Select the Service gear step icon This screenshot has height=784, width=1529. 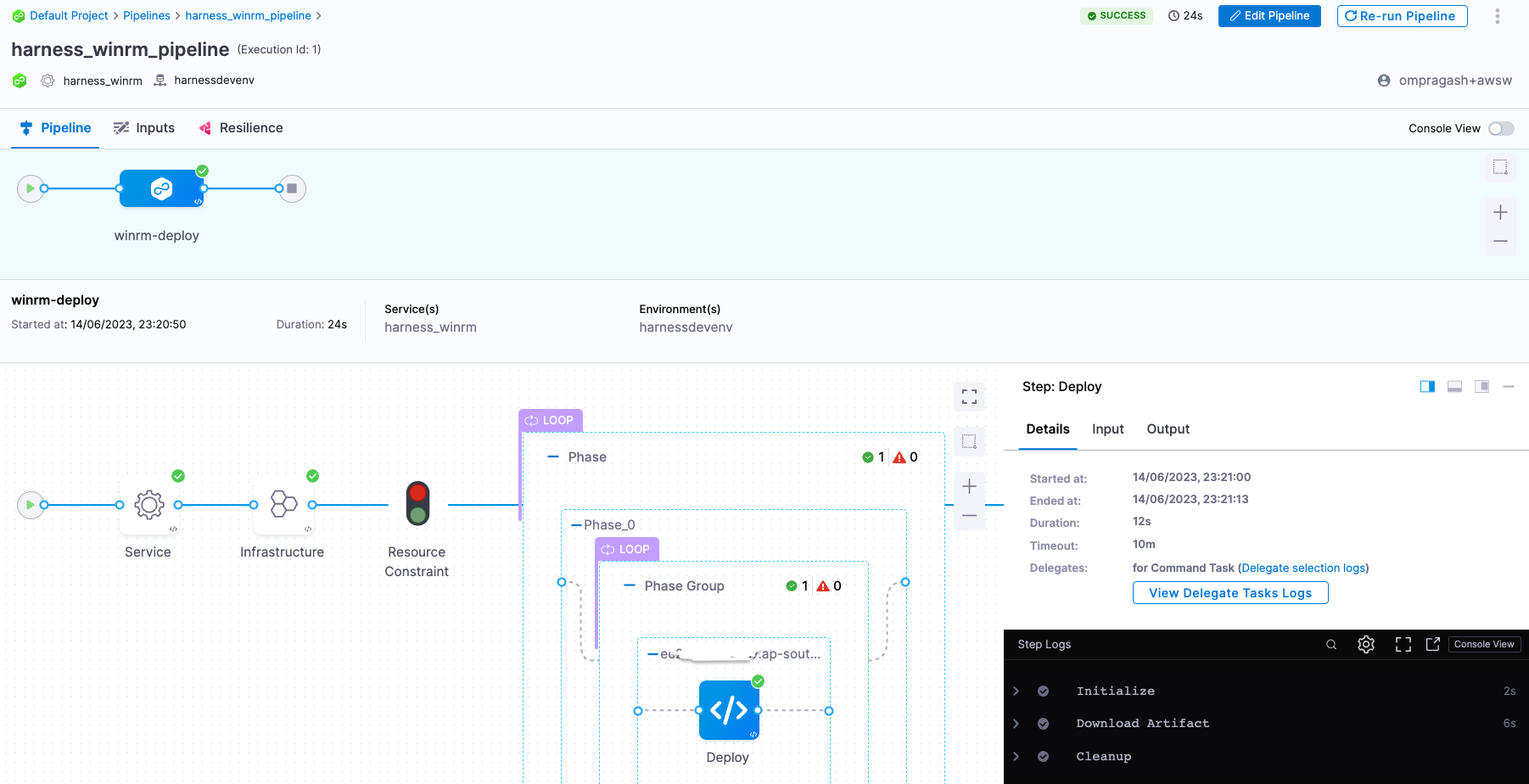coord(149,505)
